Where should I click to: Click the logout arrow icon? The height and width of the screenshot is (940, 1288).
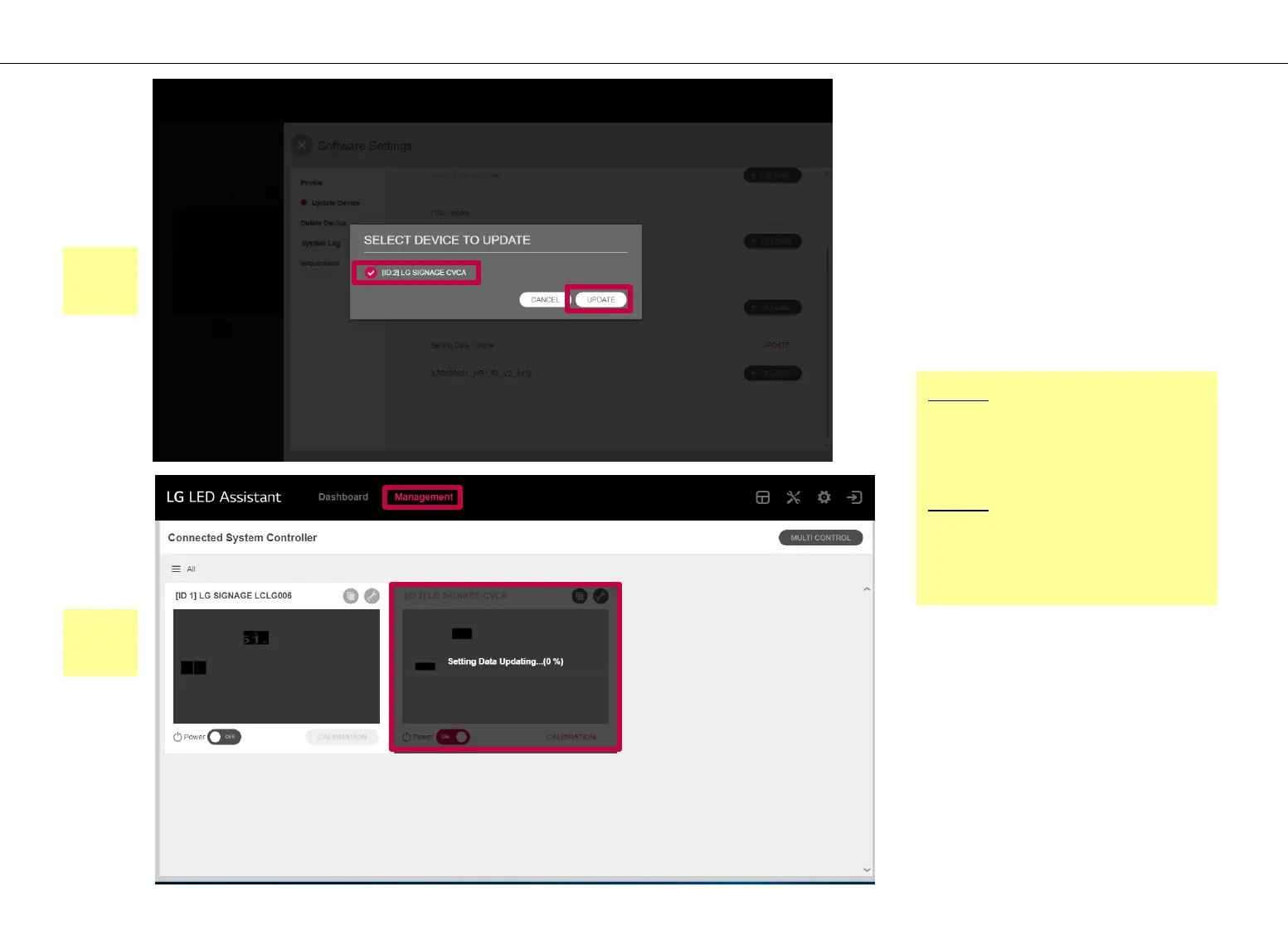click(855, 497)
